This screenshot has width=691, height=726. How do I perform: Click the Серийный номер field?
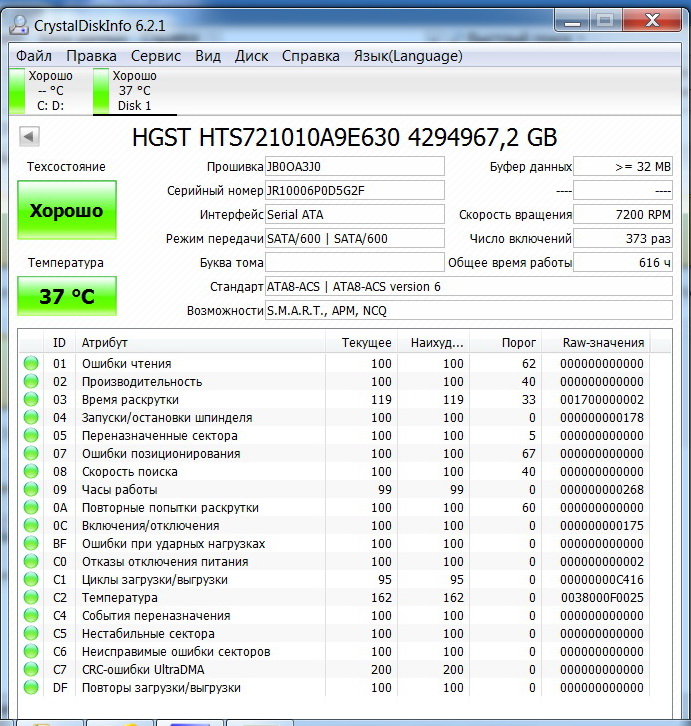pos(354,190)
